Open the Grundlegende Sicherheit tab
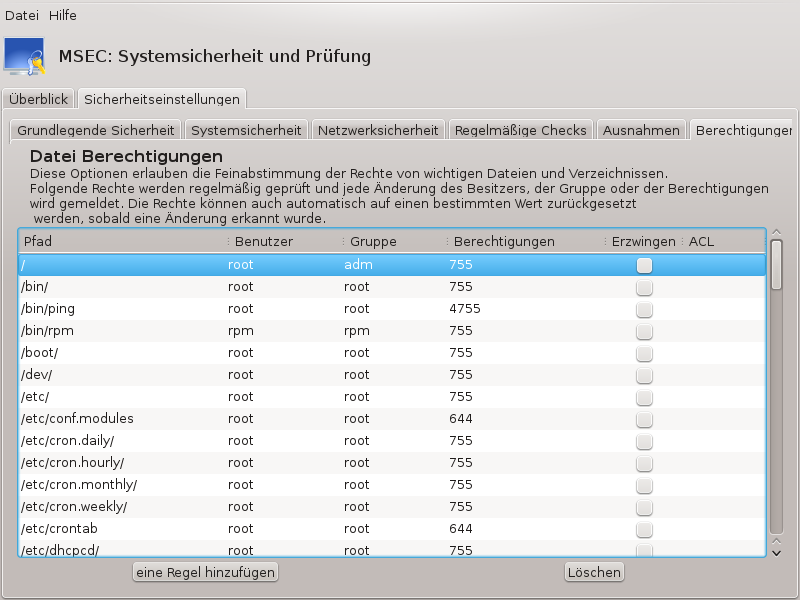 96,130
